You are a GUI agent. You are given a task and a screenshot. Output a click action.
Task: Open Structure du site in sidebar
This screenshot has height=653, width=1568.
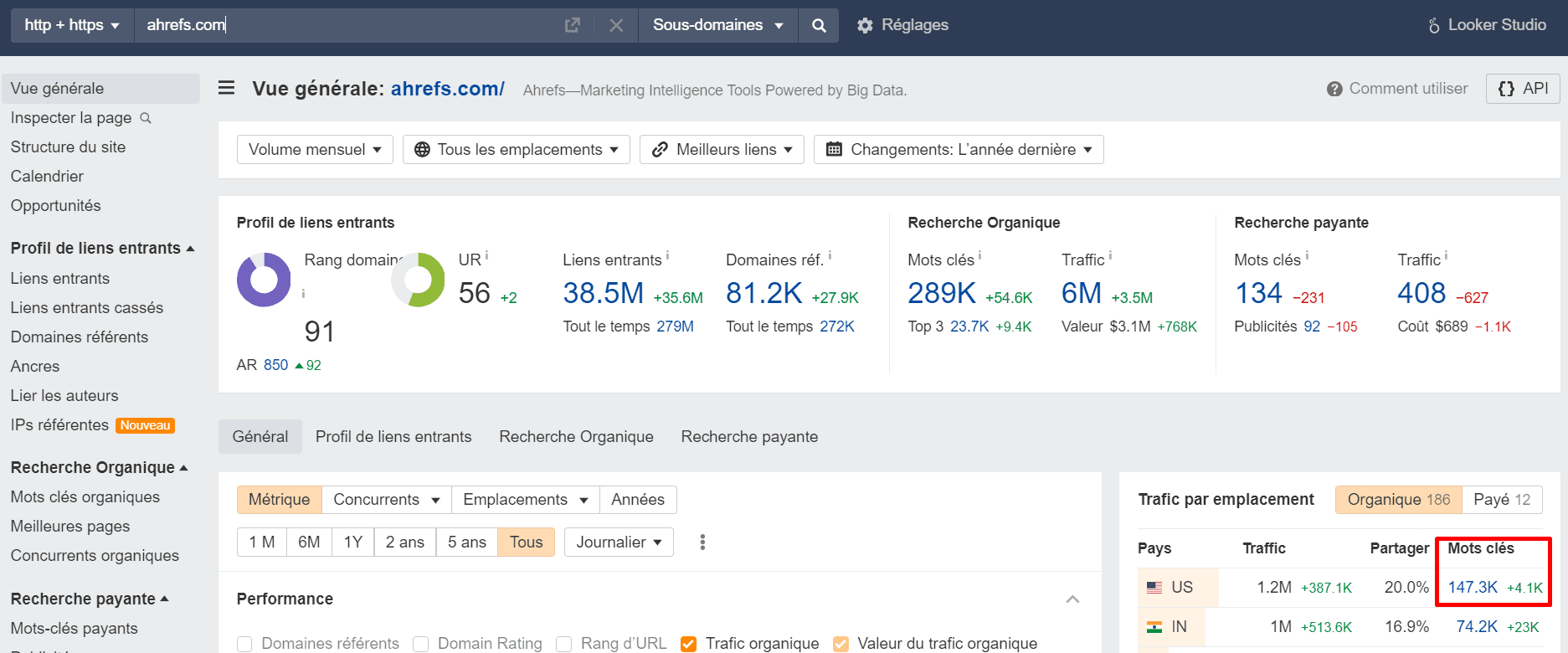coord(68,147)
